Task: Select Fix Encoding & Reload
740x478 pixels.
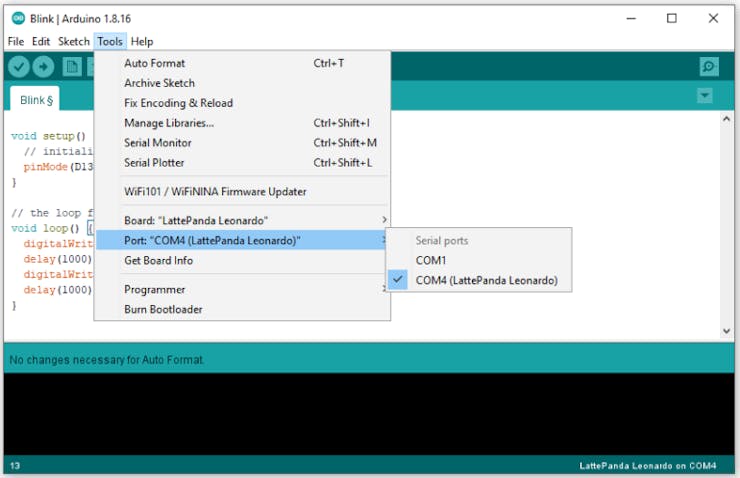Action: pyautogui.click(x=243, y=103)
